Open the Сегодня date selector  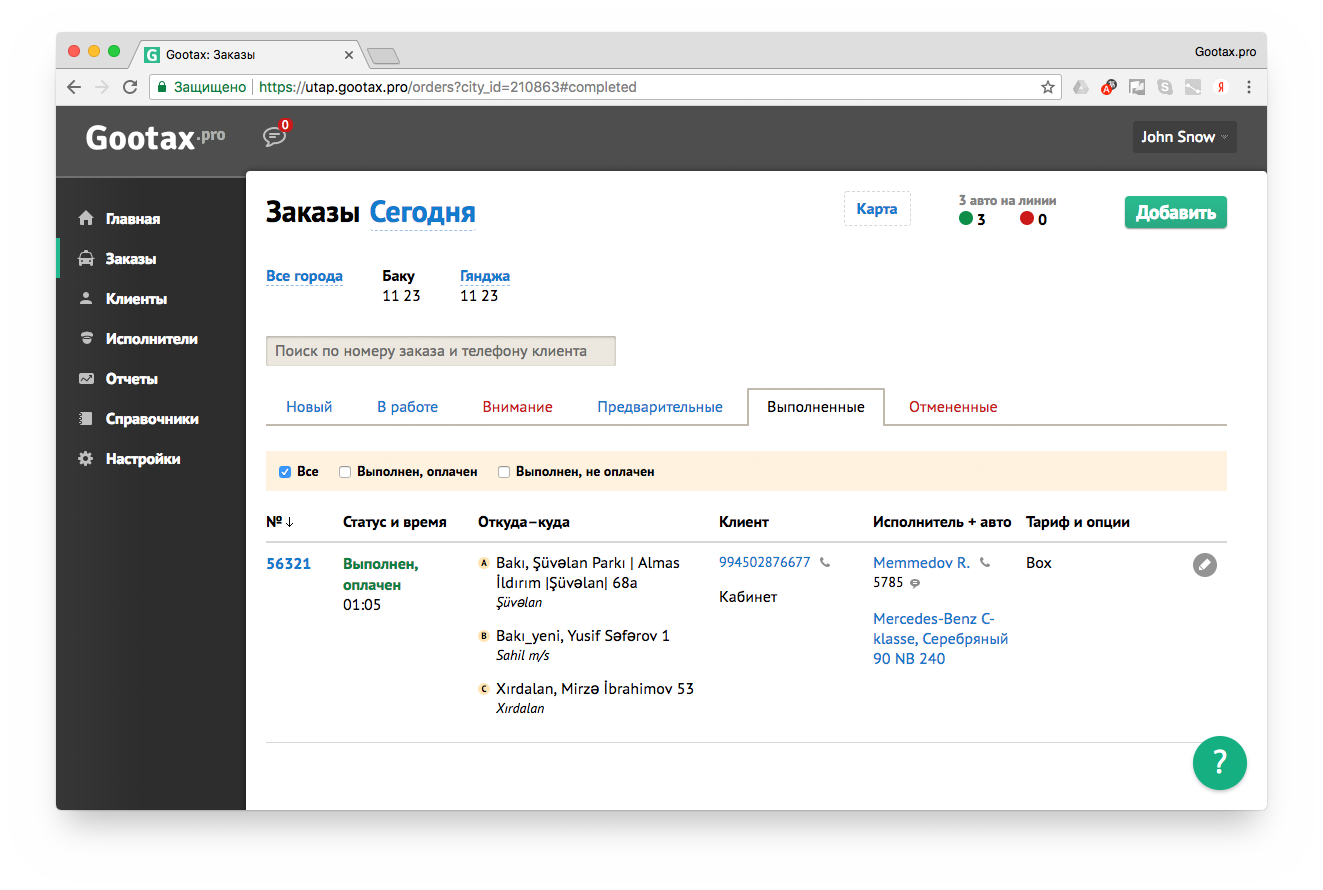click(423, 212)
